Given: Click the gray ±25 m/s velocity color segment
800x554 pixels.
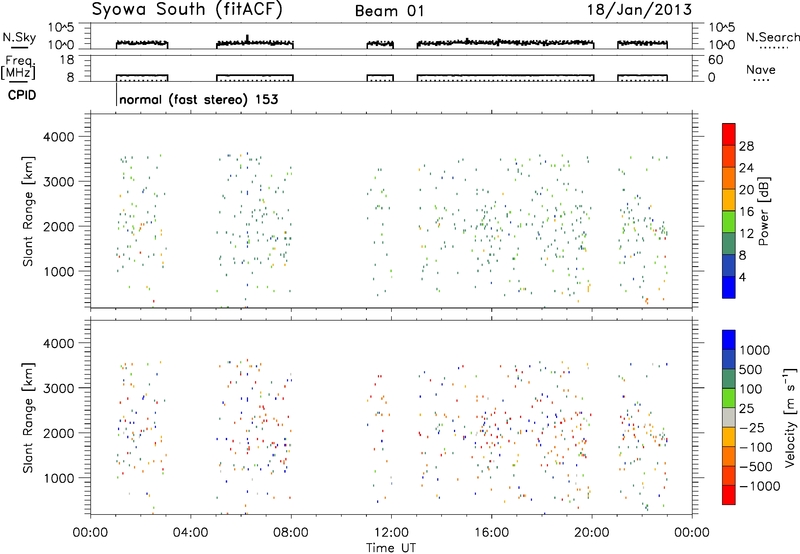Looking at the screenshot, I should point(729,417).
